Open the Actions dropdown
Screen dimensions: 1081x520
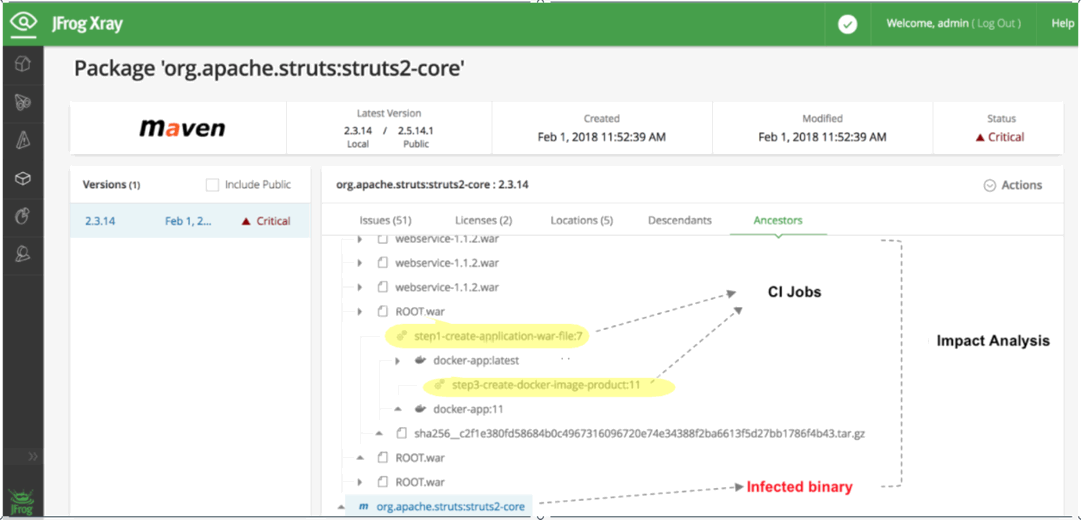click(1013, 185)
